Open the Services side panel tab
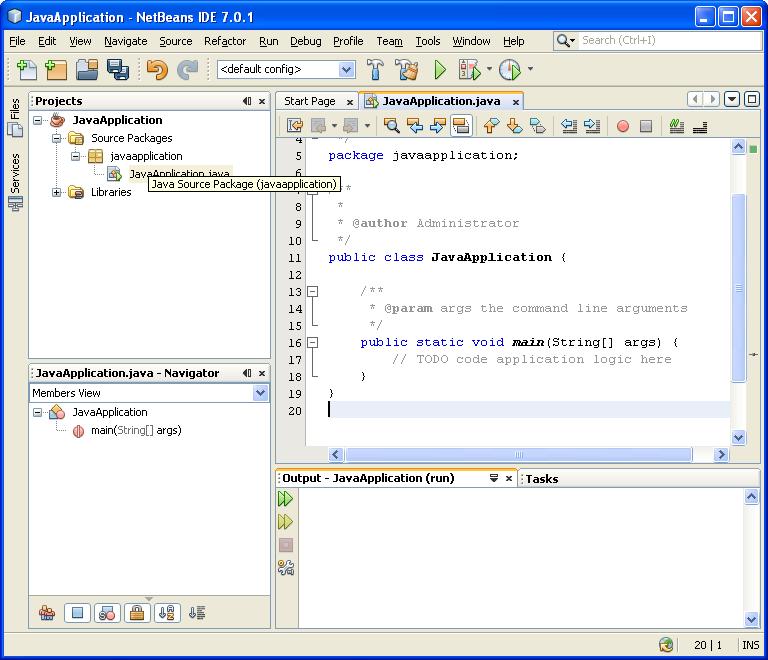This screenshot has width=768, height=660. [15, 181]
